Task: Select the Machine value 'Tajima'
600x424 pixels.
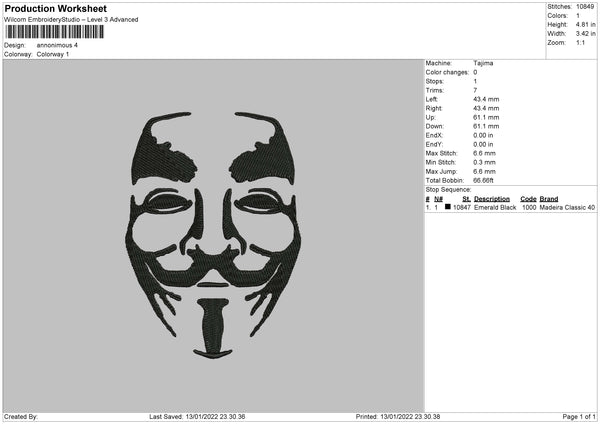Action: pyautogui.click(x=483, y=63)
